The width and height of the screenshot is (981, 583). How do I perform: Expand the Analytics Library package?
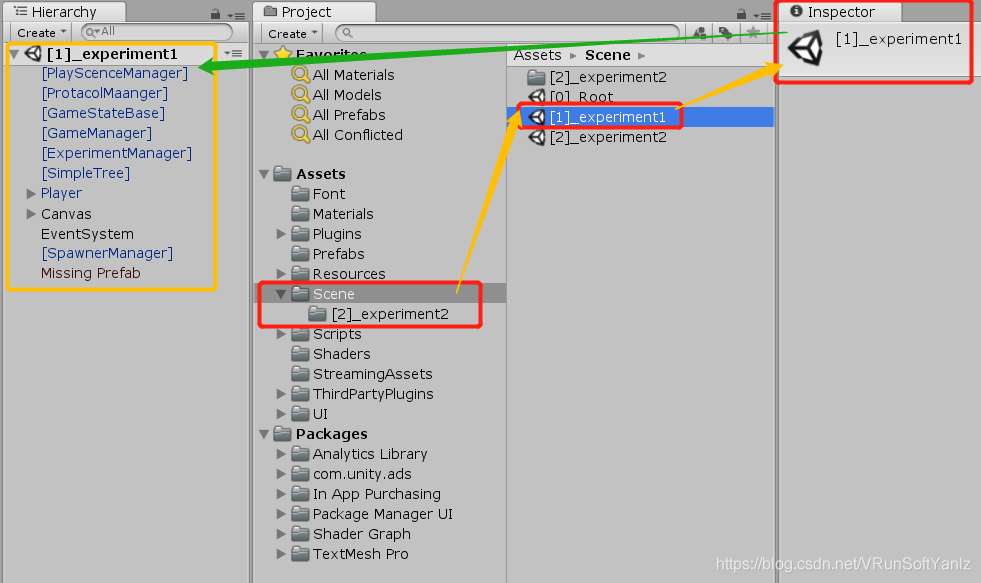[x=282, y=454]
